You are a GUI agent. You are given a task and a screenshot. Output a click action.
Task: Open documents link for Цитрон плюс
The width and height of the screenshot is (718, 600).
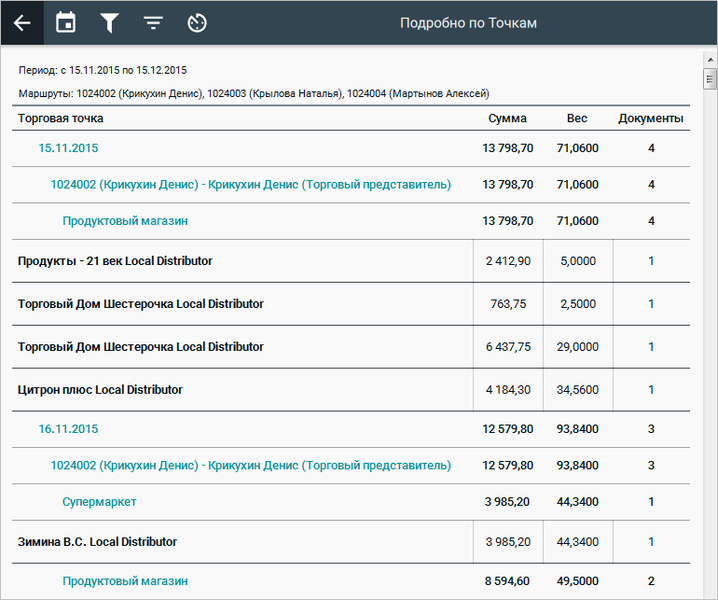651,390
